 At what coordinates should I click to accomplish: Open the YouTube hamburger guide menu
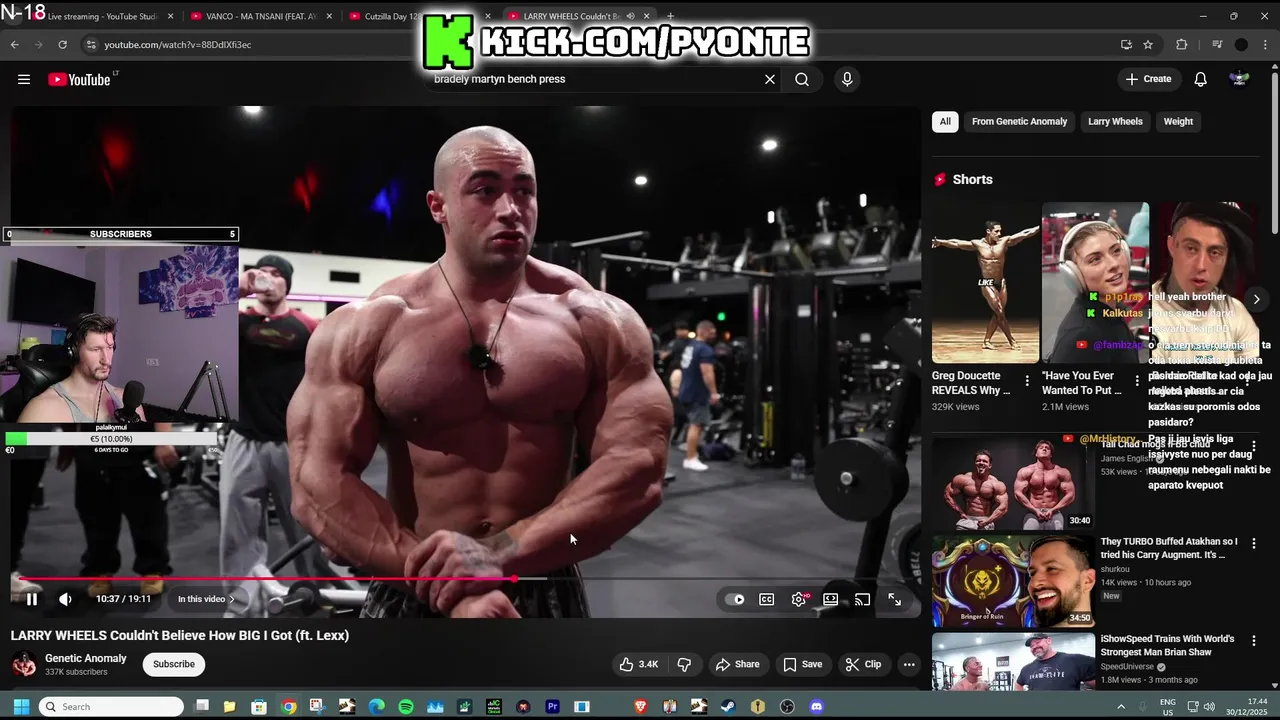(x=24, y=79)
